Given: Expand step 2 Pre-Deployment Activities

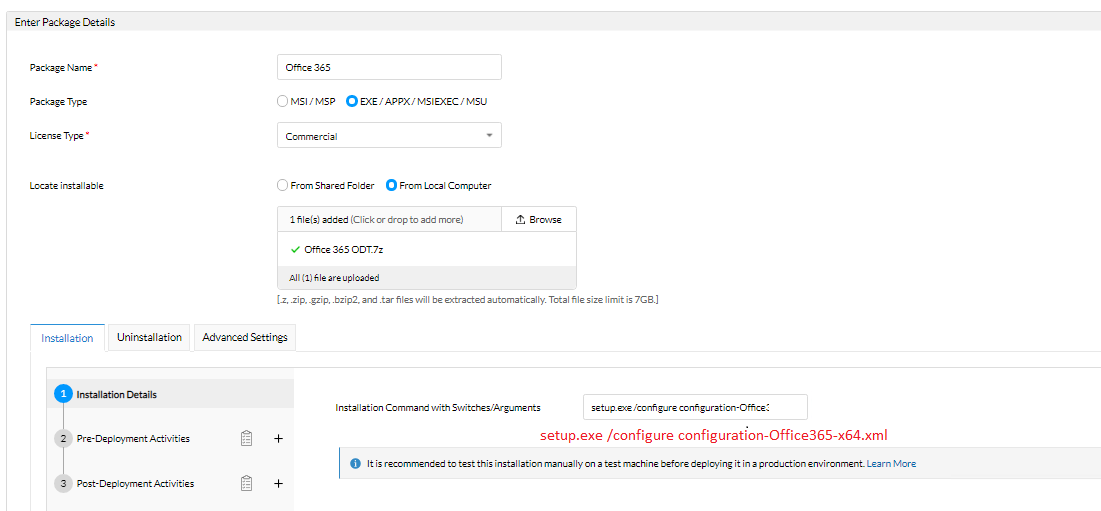Looking at the screenshot, I should pyautogui.click(x=133, y=439).
